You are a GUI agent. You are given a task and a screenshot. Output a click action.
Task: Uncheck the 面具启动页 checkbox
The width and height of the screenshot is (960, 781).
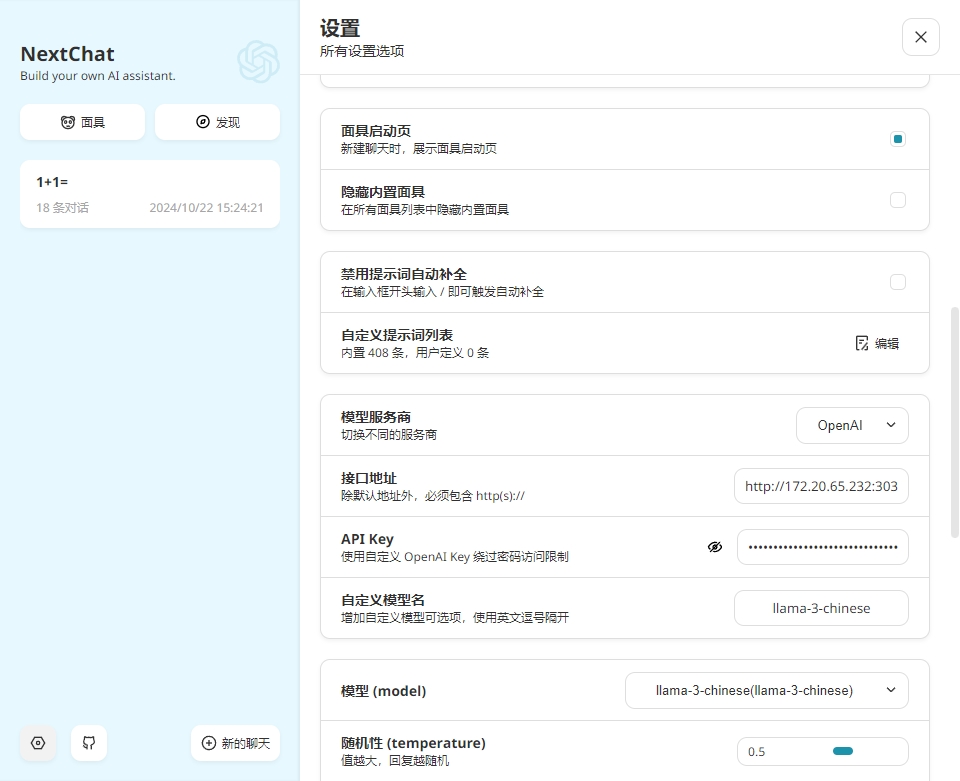click(x=898, y=139)
